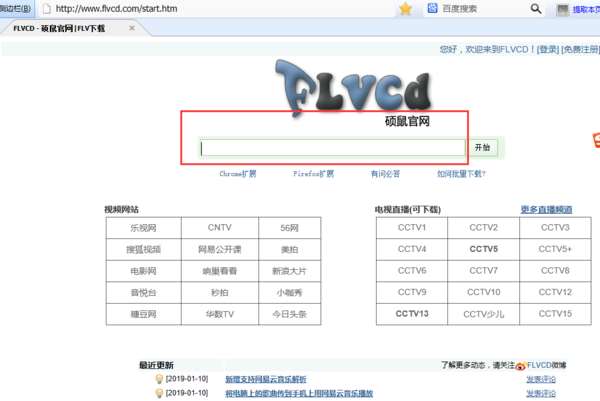Open the CCTV15 live channel
600x401 pixels.
pos(555,314)
